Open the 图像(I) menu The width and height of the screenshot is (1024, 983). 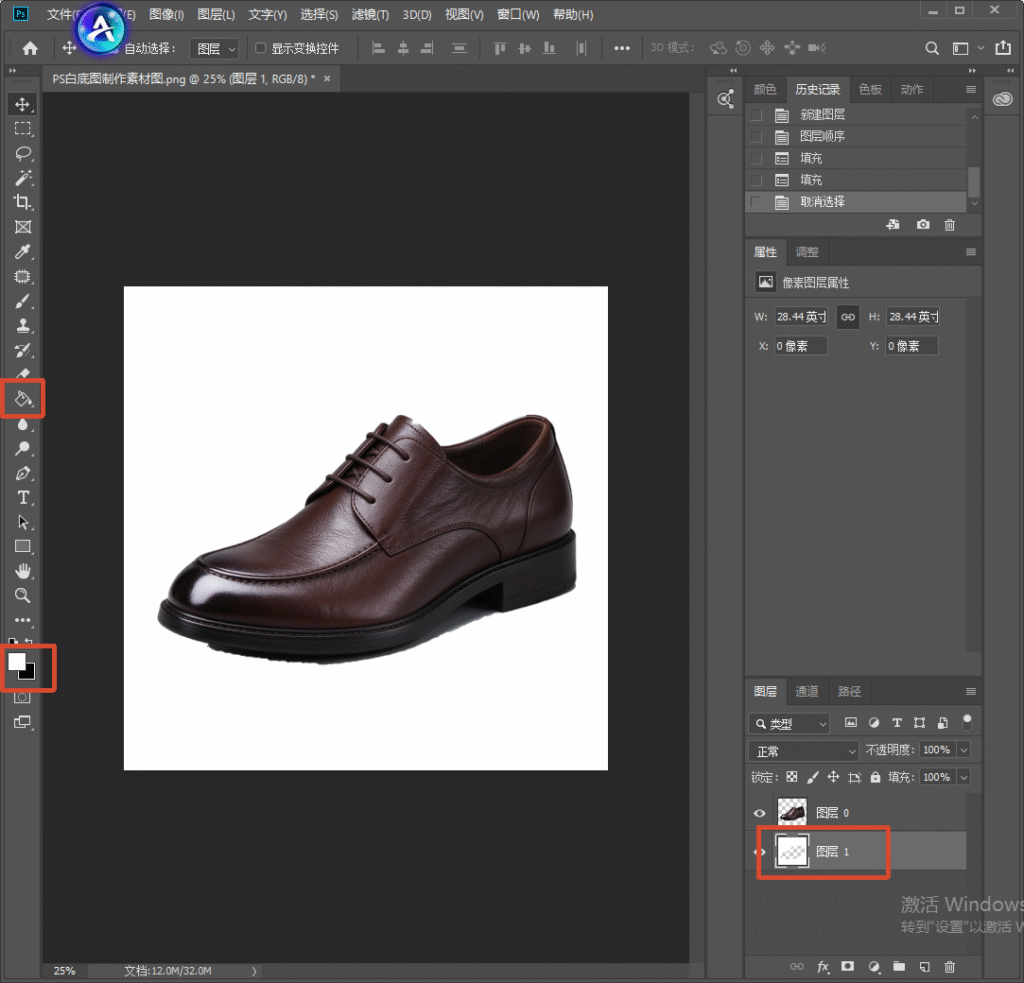click(x=166, y=14)
